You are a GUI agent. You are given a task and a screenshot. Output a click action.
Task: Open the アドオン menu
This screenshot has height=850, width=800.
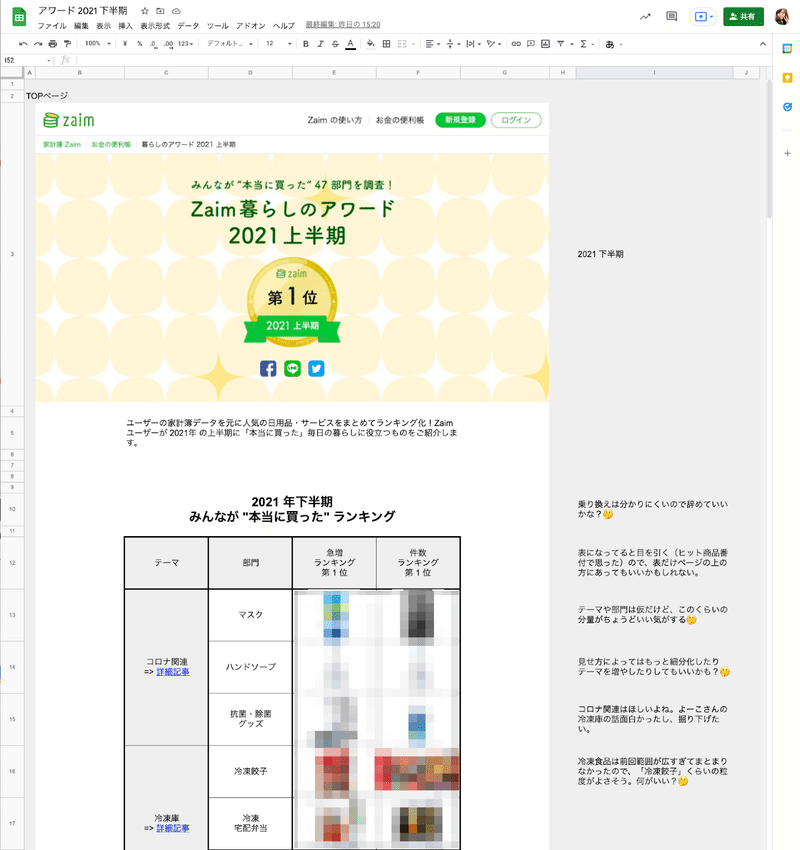250,26
